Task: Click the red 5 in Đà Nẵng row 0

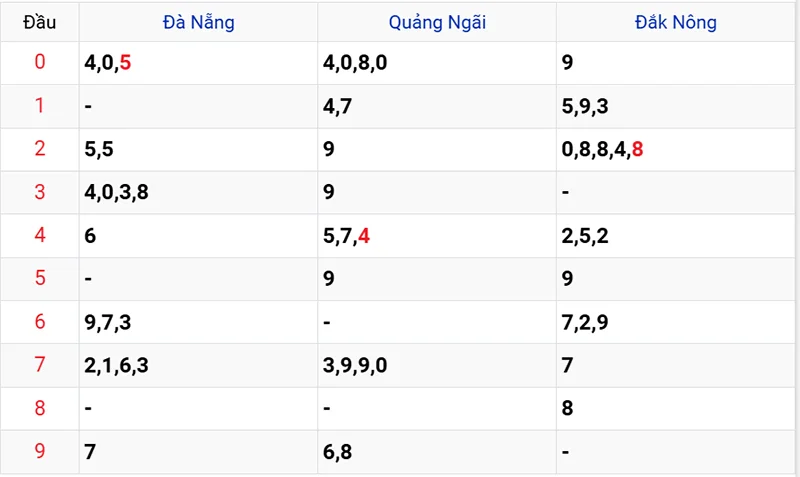Action: pyautogui.click(x=125, y=63)
